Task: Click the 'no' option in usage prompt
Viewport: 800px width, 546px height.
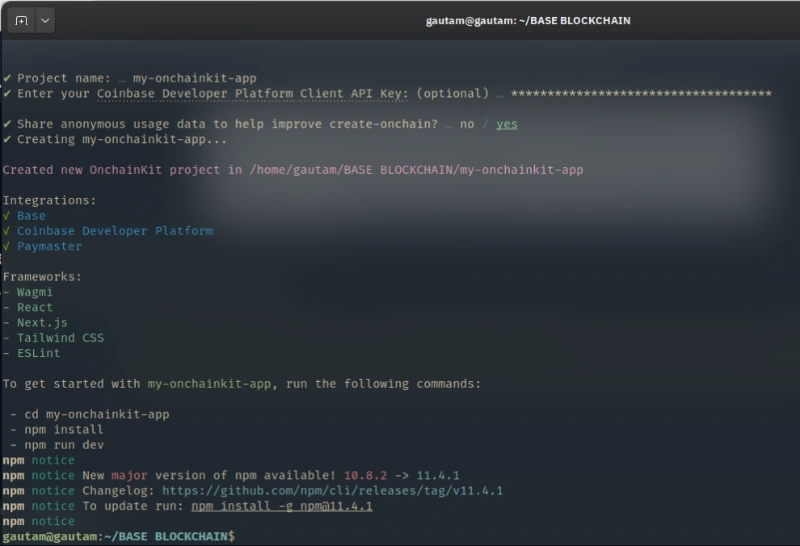Action: click(x=467, y=124)
